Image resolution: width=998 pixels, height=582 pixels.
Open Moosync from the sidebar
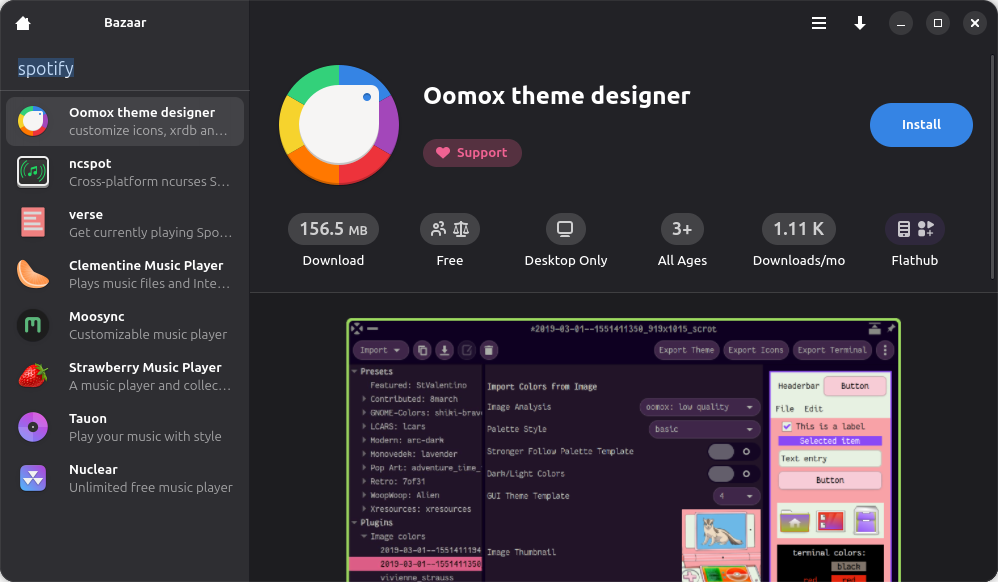point(33,325)
